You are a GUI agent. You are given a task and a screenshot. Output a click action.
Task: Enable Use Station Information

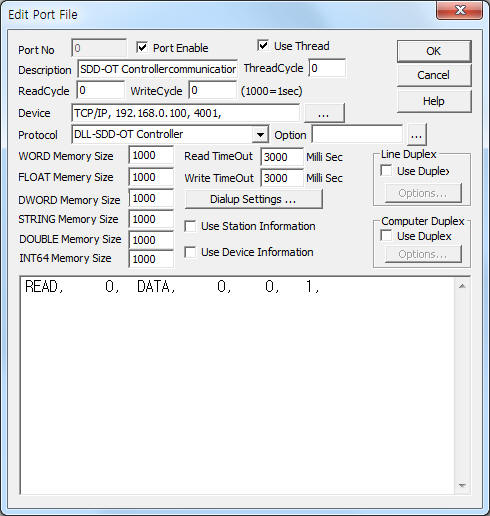coord(190,226)
